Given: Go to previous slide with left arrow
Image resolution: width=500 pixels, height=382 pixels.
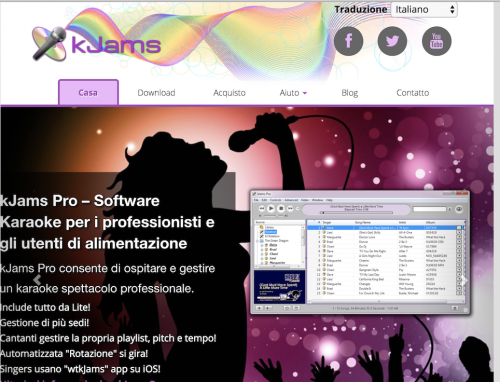Looking at the screenshot, I should coord(37,279).
